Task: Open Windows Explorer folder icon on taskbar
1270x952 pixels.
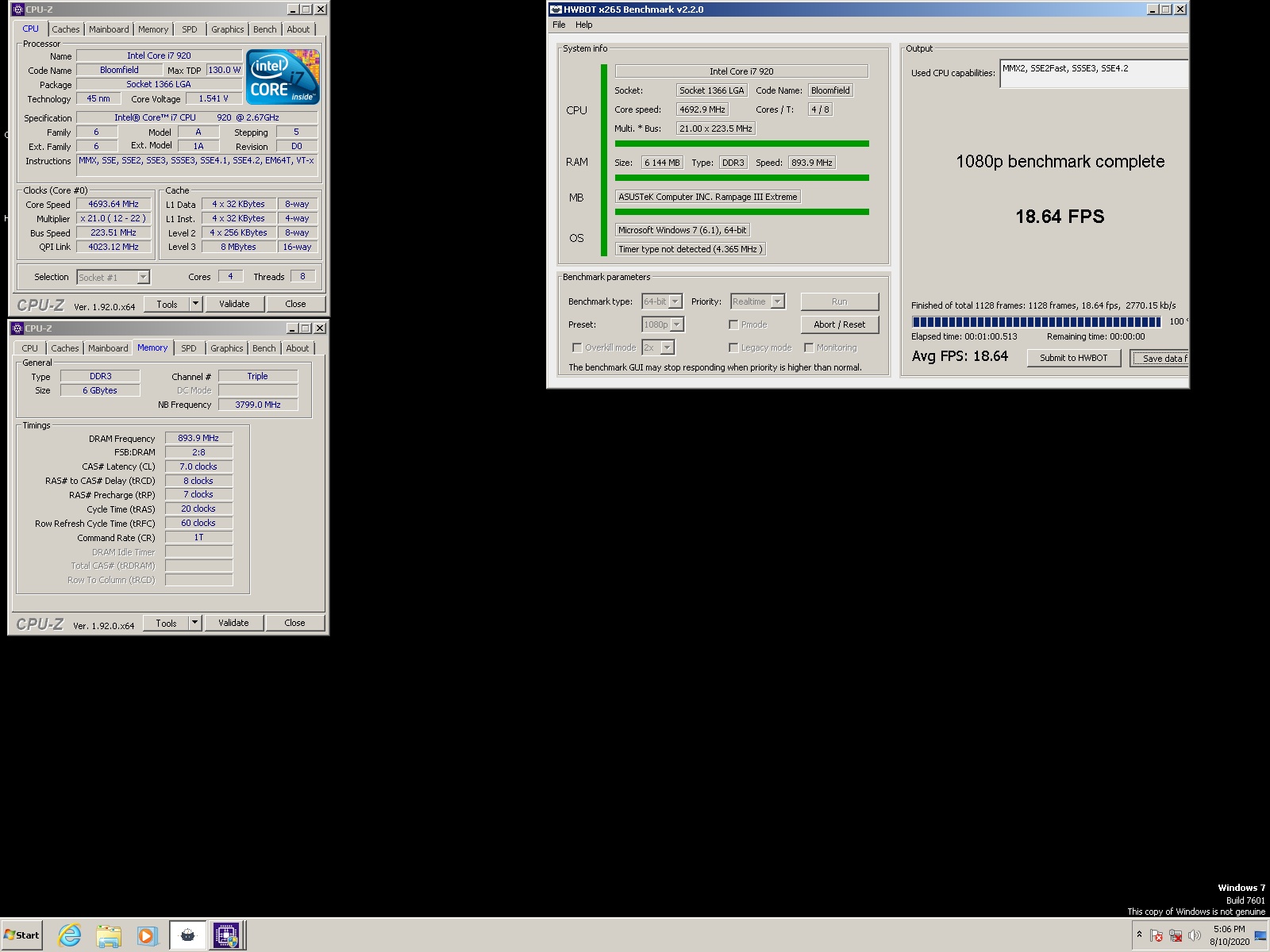Action: pos(108,935)
